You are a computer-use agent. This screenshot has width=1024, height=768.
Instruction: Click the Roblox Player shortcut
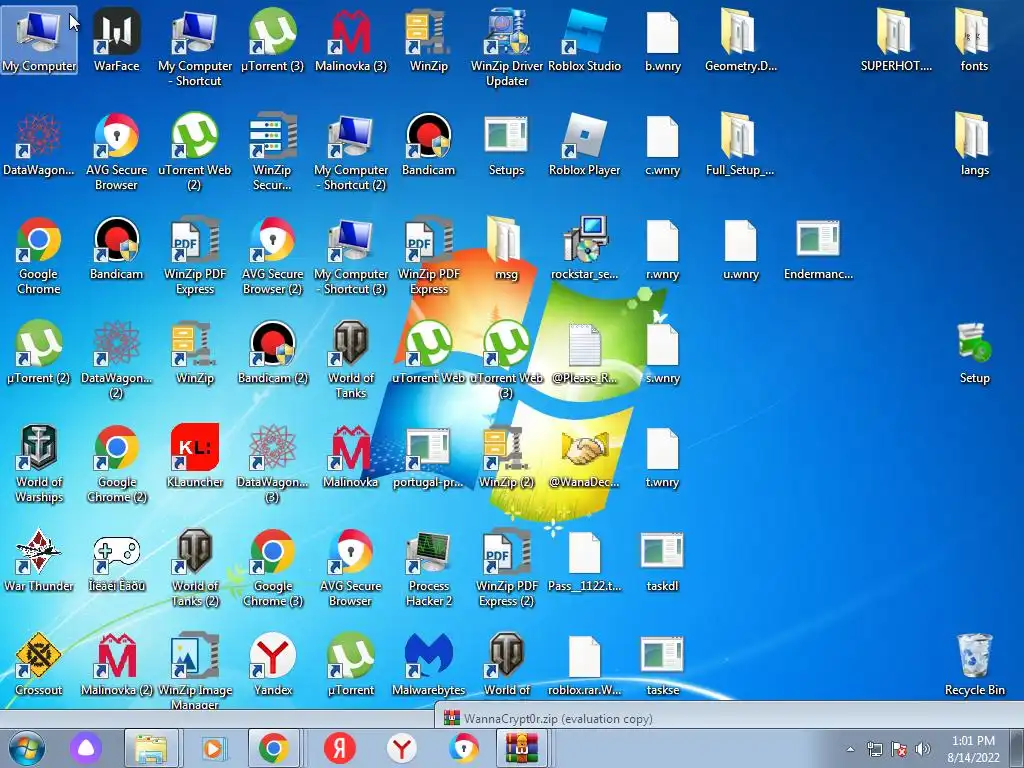pos(584,144)
